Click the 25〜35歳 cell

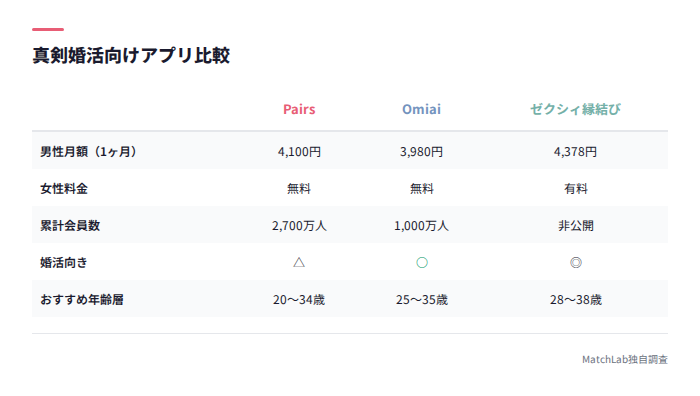(421, 300)
